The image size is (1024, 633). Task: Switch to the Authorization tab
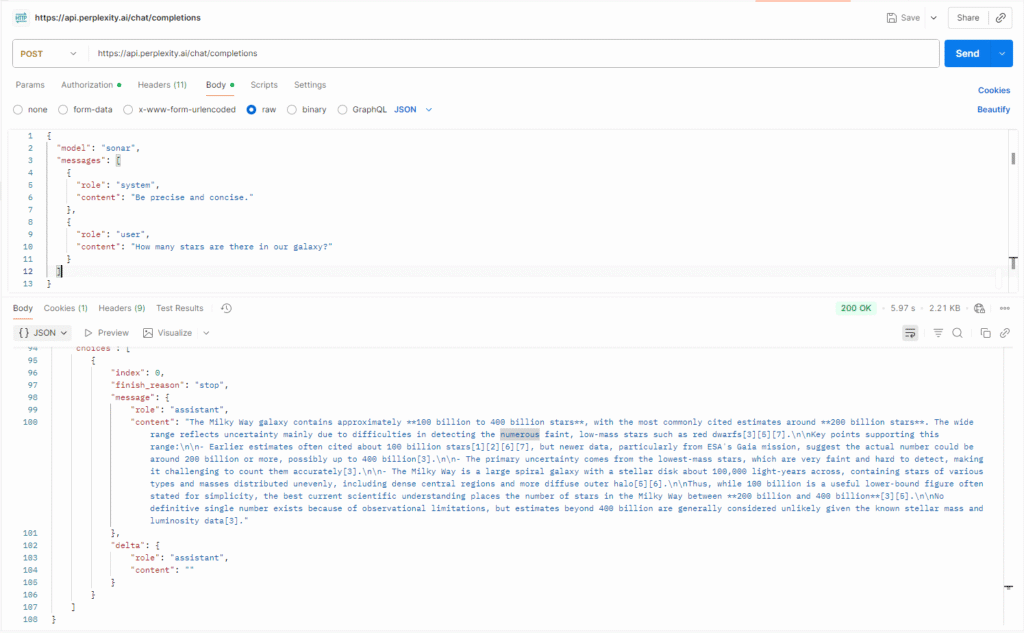[x=90, y=85]
